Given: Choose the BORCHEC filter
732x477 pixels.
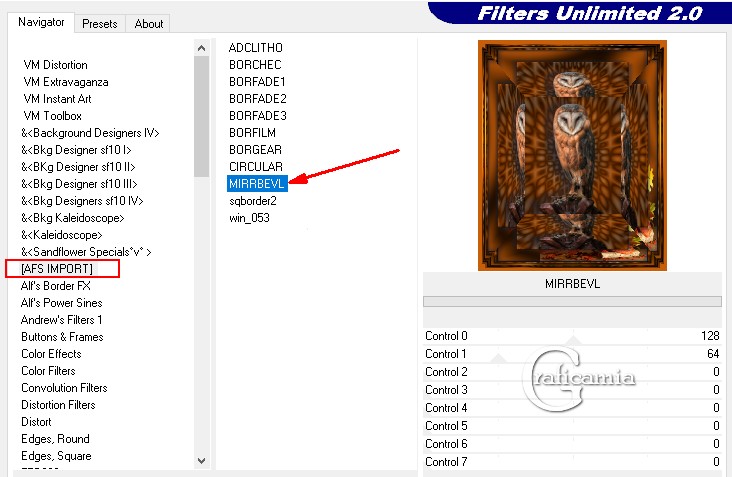Looking at the screenshot, I should [x=255, y=65].
